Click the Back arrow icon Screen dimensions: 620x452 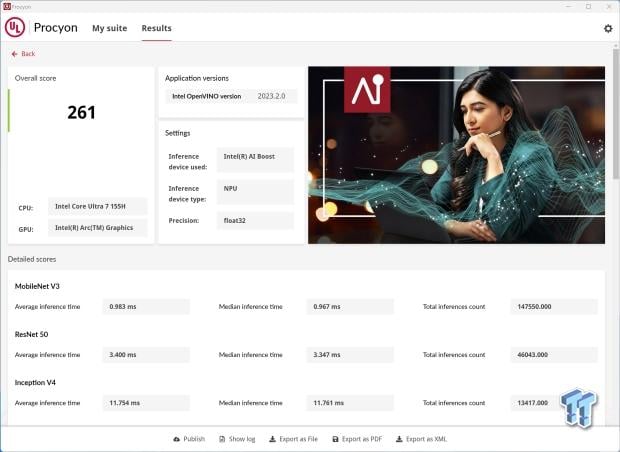[x=15, y=54]
